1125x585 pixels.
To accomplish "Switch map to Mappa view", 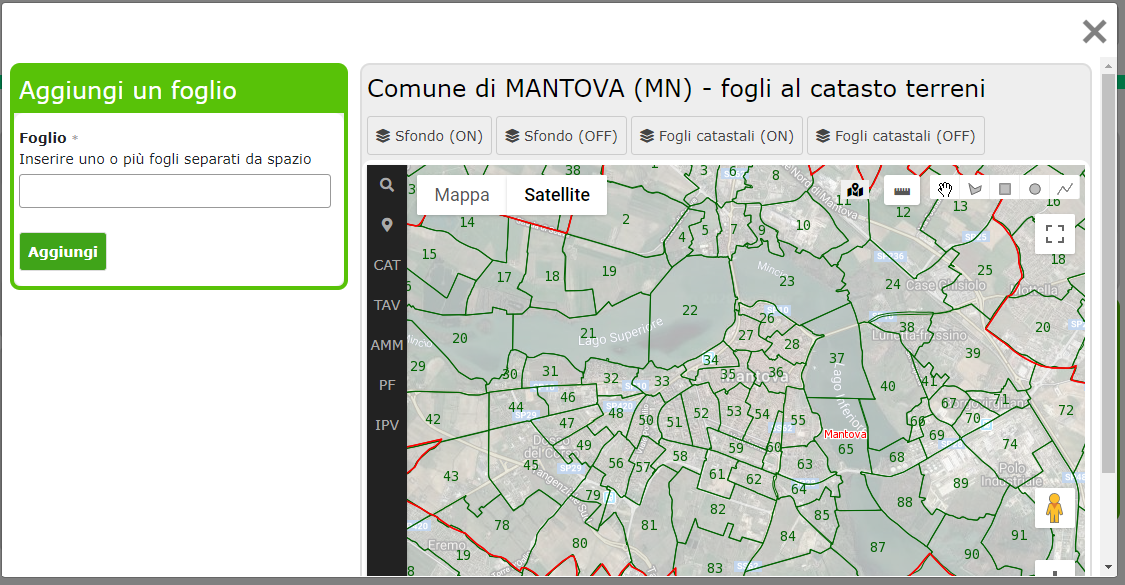I will pos(462,195).
